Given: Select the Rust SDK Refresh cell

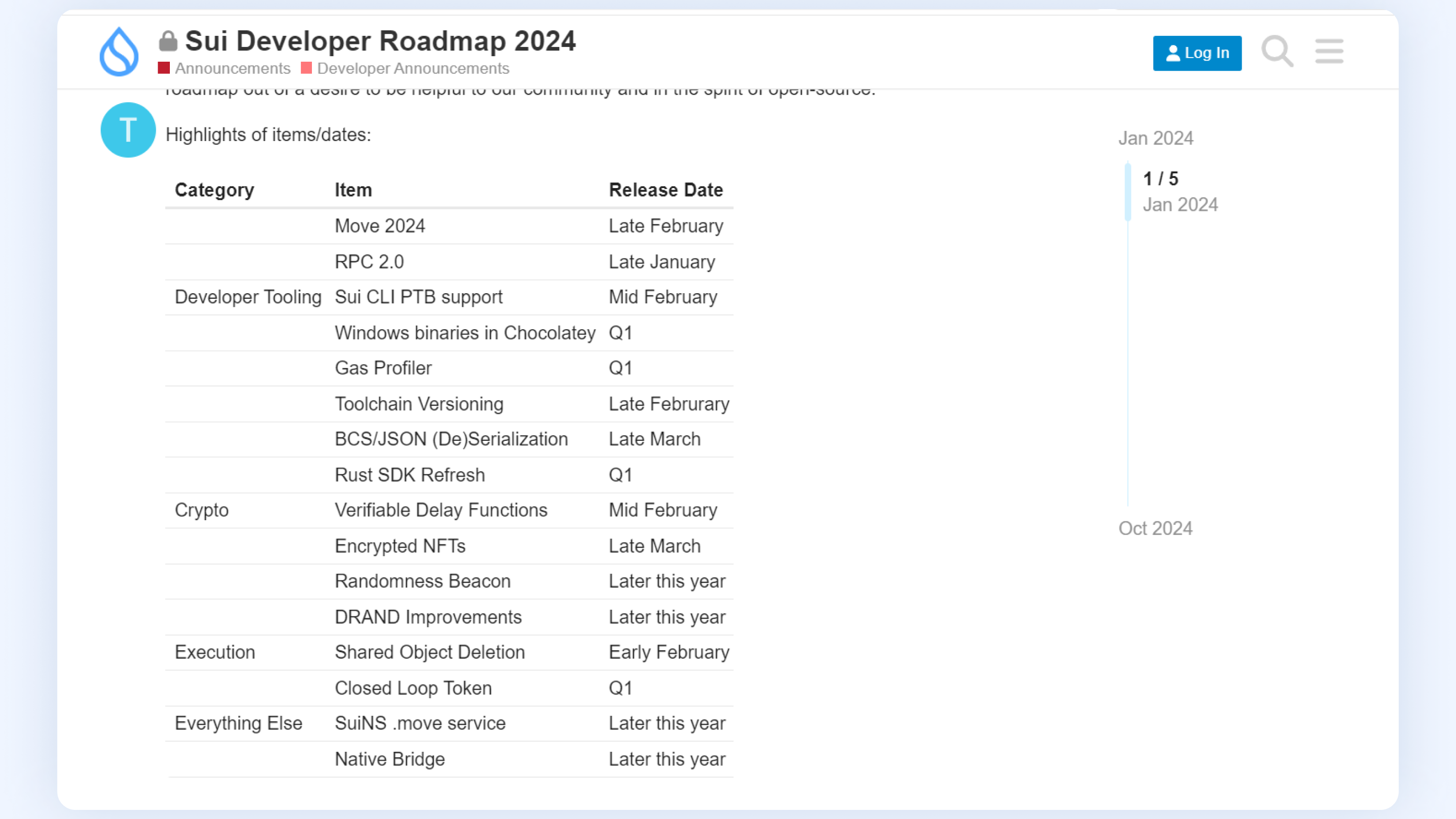Looking at the screenshot, I should pyautogui.click(x=410, y=475).
